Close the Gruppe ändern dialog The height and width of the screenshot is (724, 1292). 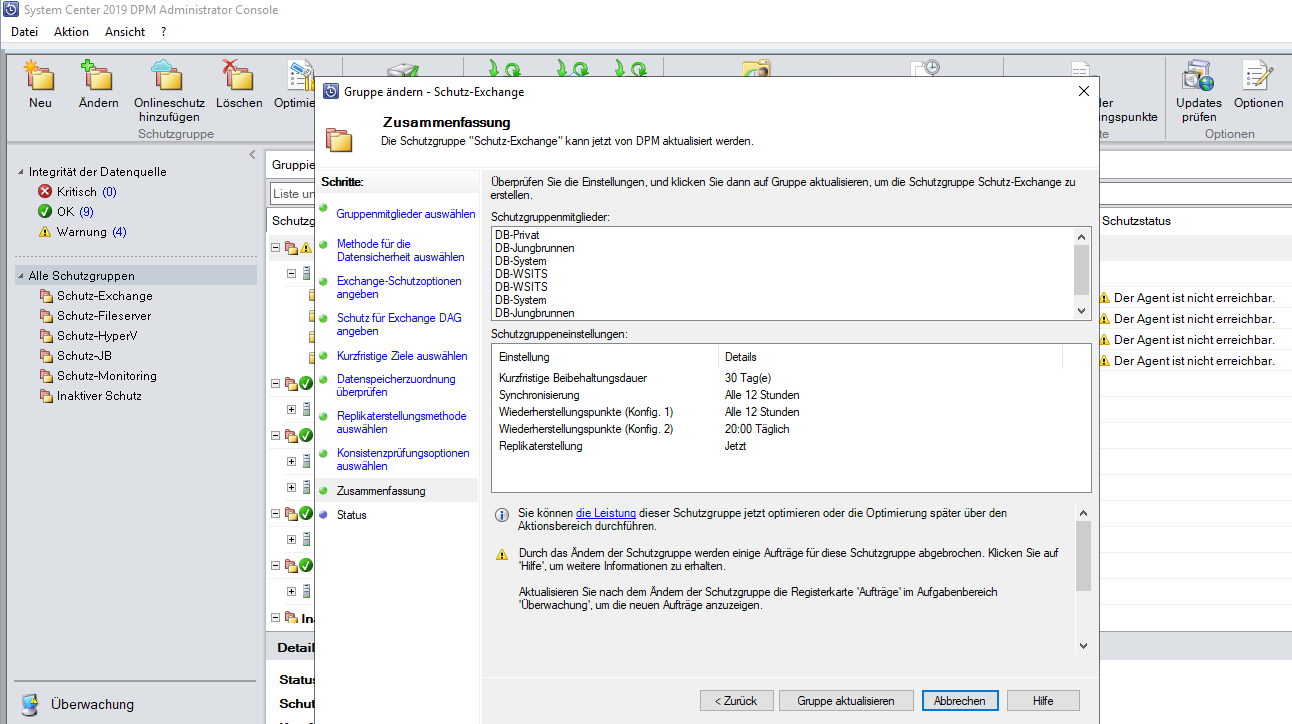click(x=1084, y=91)
